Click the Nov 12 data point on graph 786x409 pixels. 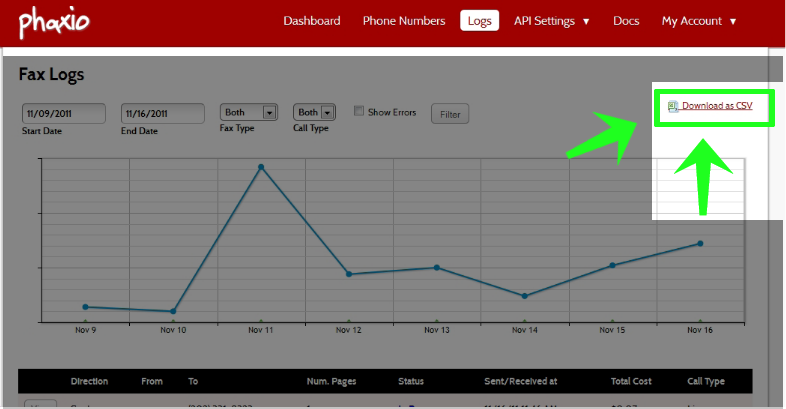click(349, 274)
